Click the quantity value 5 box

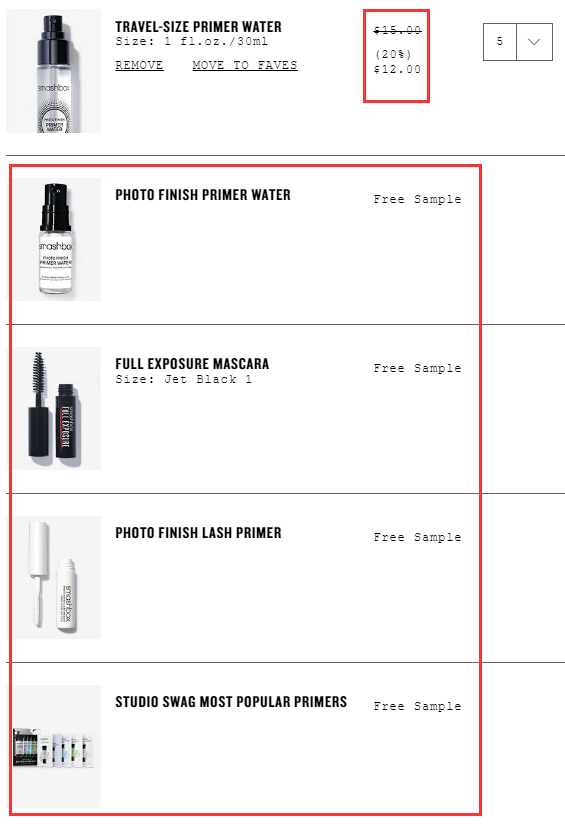[500, 42]
